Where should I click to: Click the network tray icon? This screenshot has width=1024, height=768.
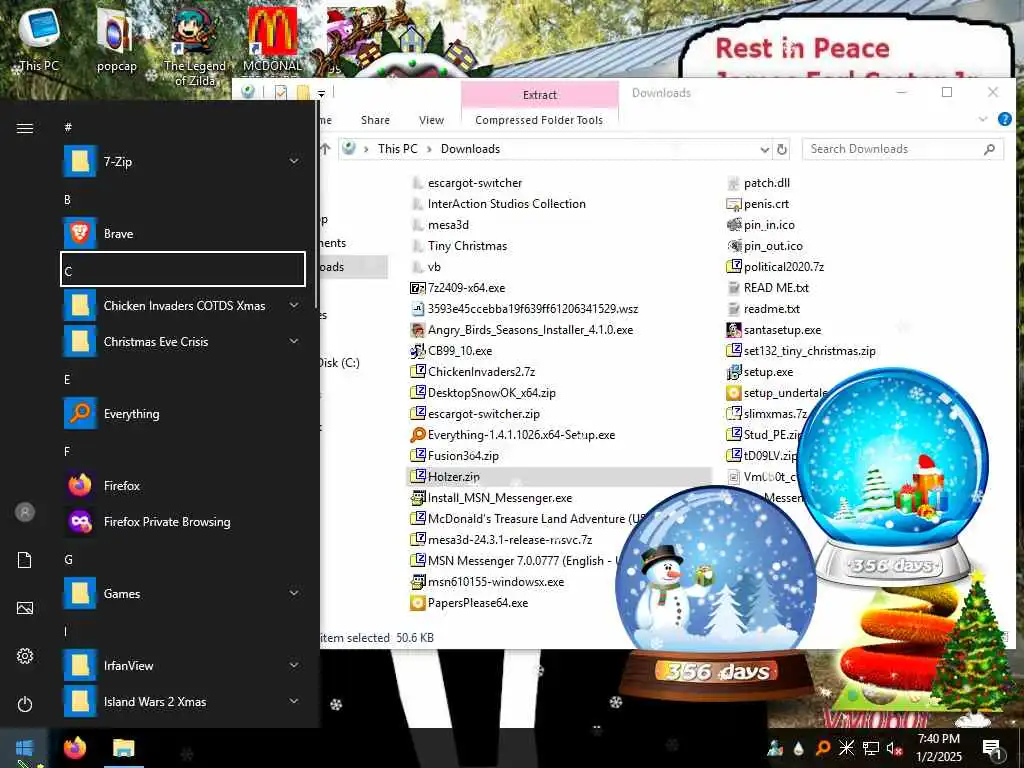pyautogui.click(x=871, y=748)
